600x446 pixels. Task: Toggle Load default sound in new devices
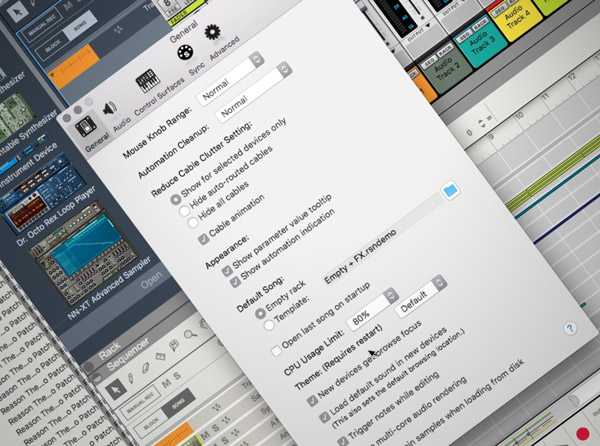[x=324, y=417]
